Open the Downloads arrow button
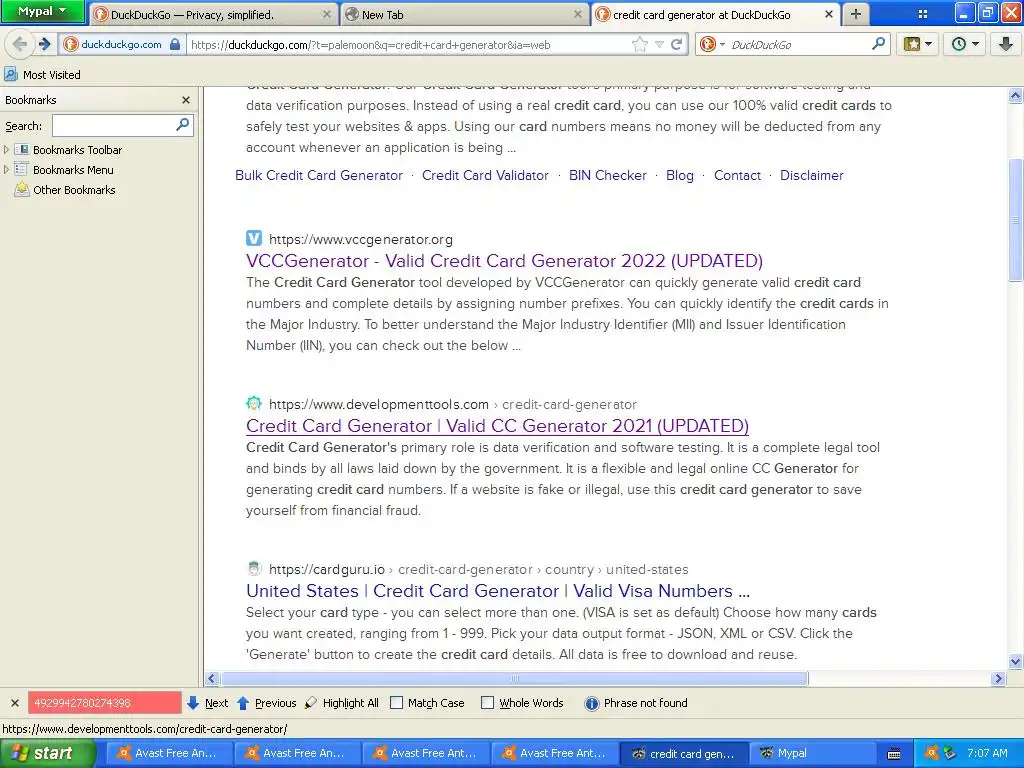This screenshot has width=1024, height=768. coord(1006,44)
